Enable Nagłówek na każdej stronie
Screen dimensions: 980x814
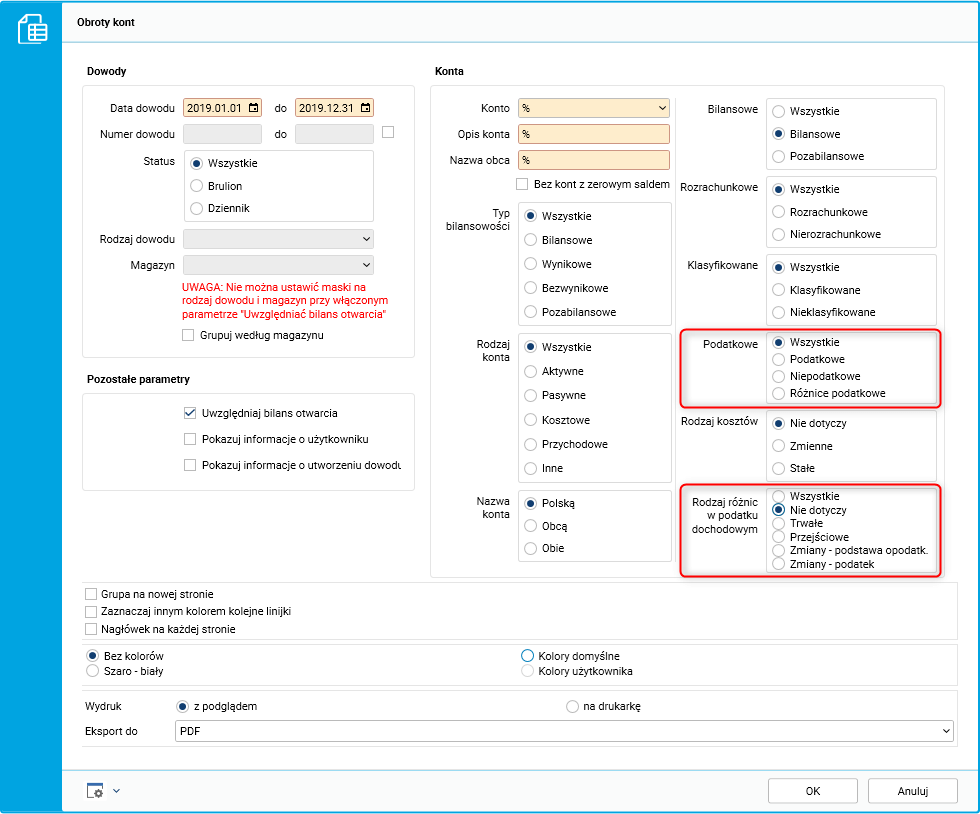tap(91, 629)
